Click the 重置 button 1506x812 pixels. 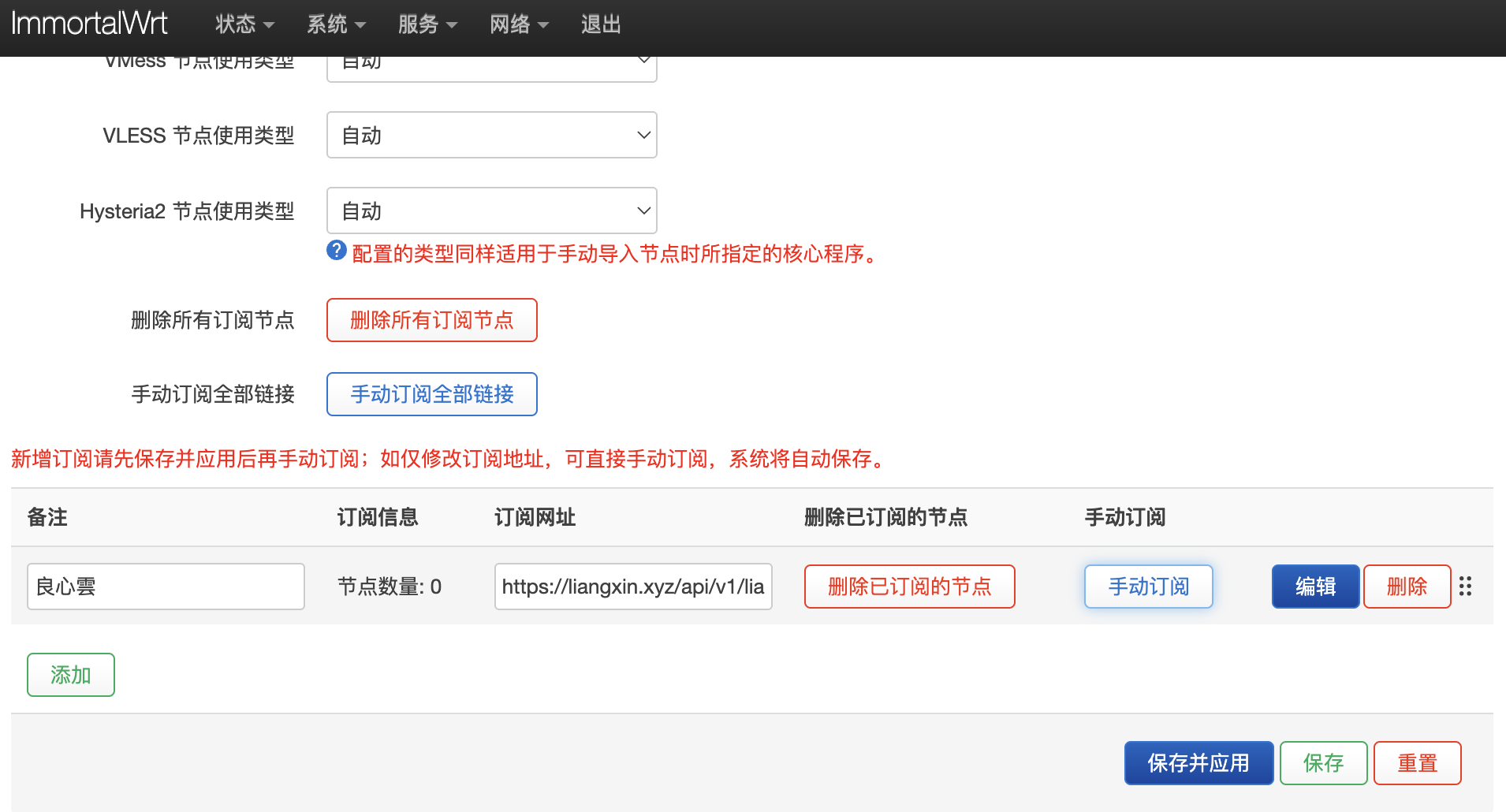click(x=1418, y=763)
